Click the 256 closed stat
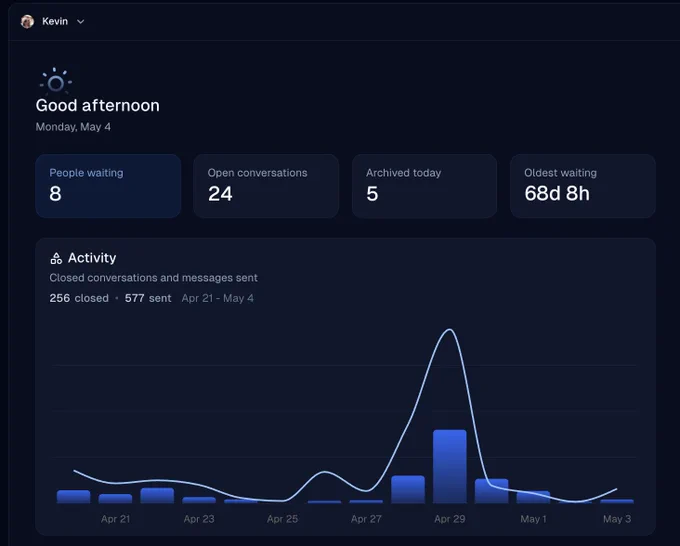Viewport: 680px width, 546px height. [x=79, y=298]
